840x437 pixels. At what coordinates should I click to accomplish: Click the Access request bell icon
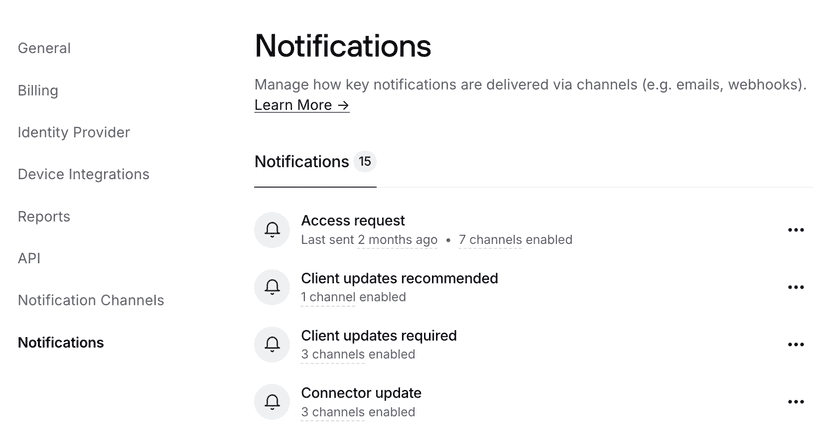pos(271,230)
